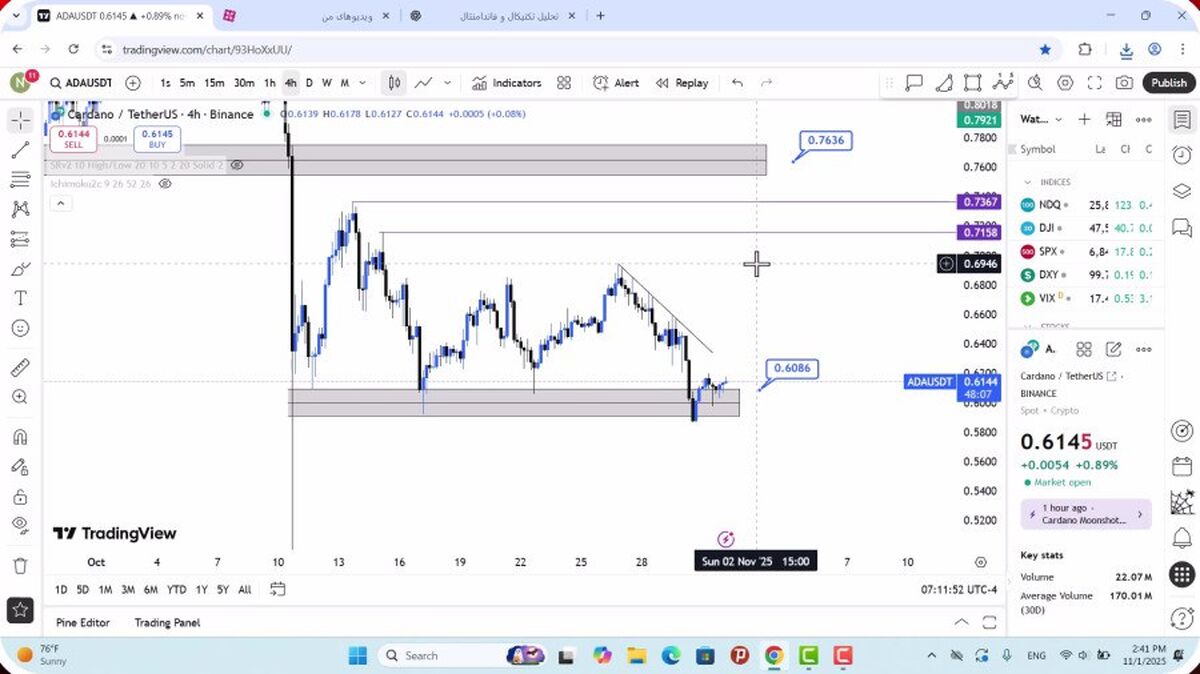Select the D daily timeframe

click(x=309, y=83)
